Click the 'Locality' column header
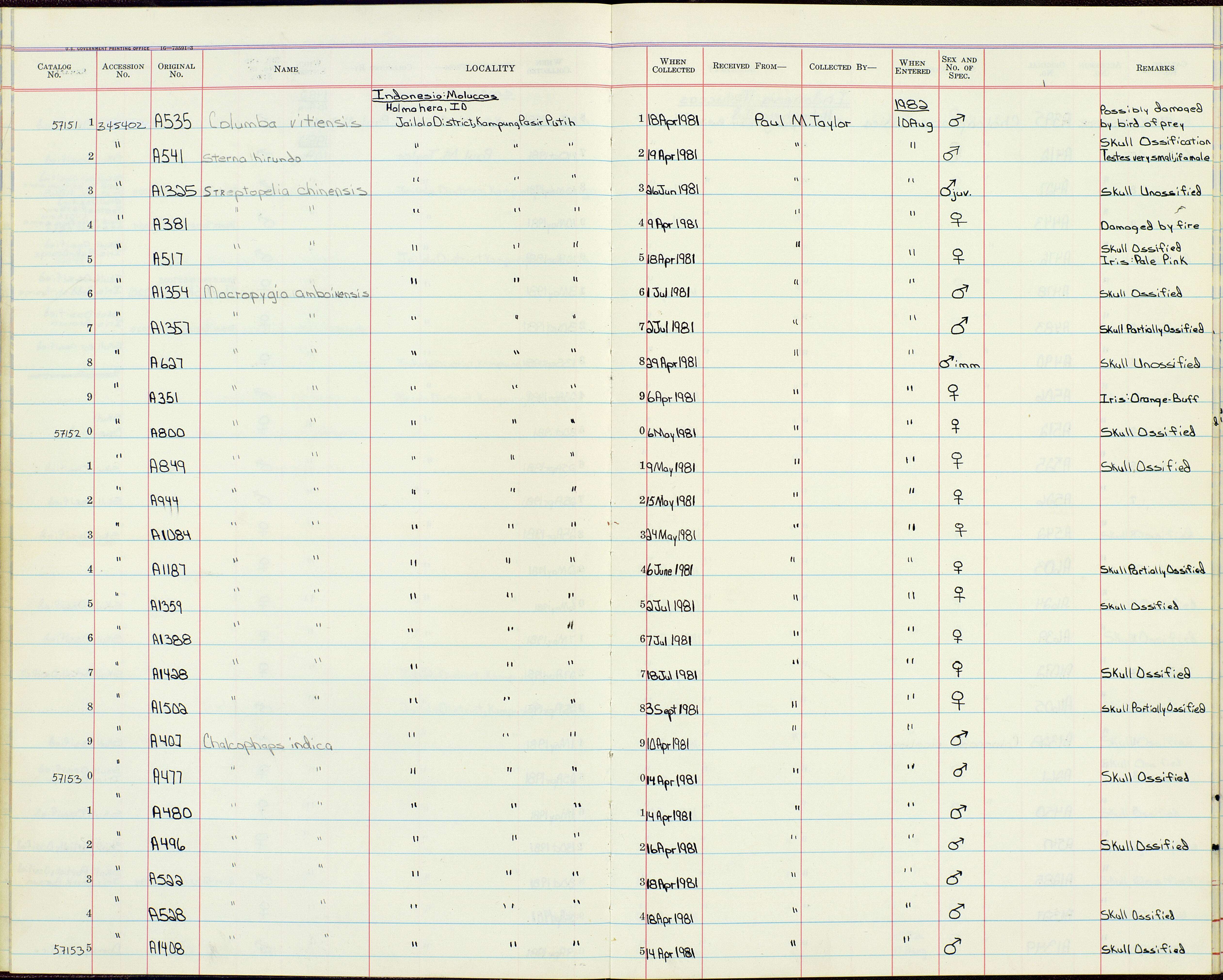 point(490,68)
